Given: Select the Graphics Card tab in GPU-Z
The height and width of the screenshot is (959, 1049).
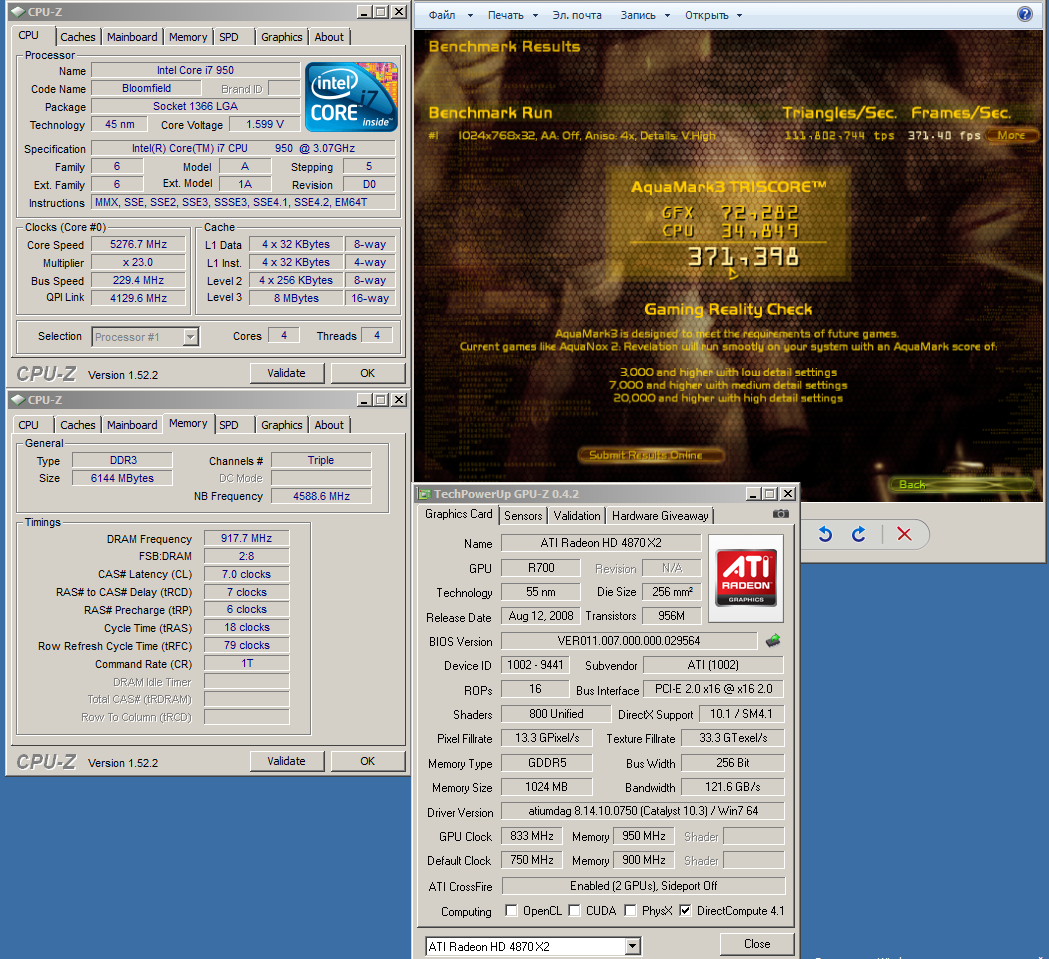Looking at the screenshot, I should point(458,514).
